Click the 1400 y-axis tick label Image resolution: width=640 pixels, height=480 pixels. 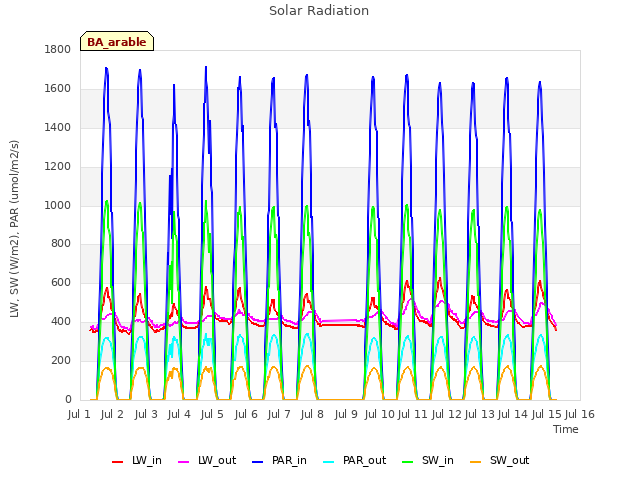(x=58, y=127)
